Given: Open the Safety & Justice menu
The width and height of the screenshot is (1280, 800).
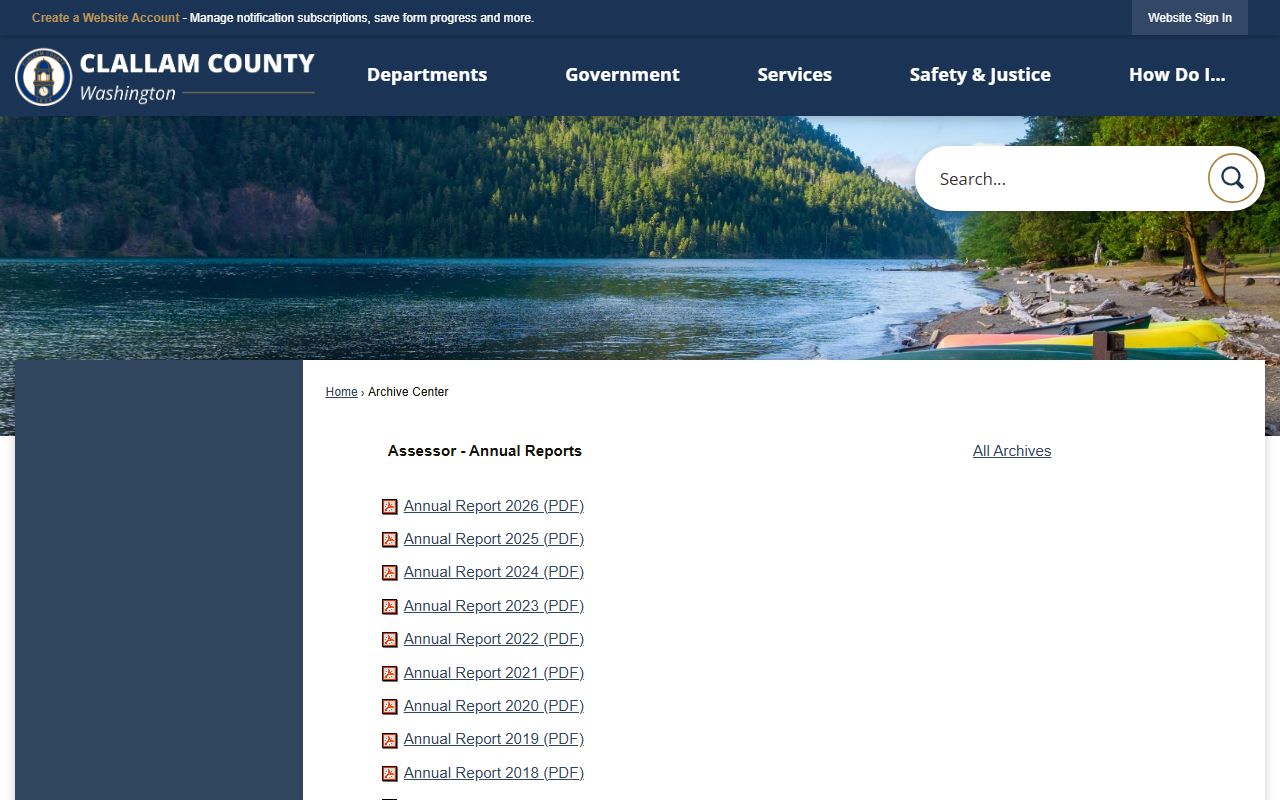Looking at the screenshot, I should pos(980,75).
